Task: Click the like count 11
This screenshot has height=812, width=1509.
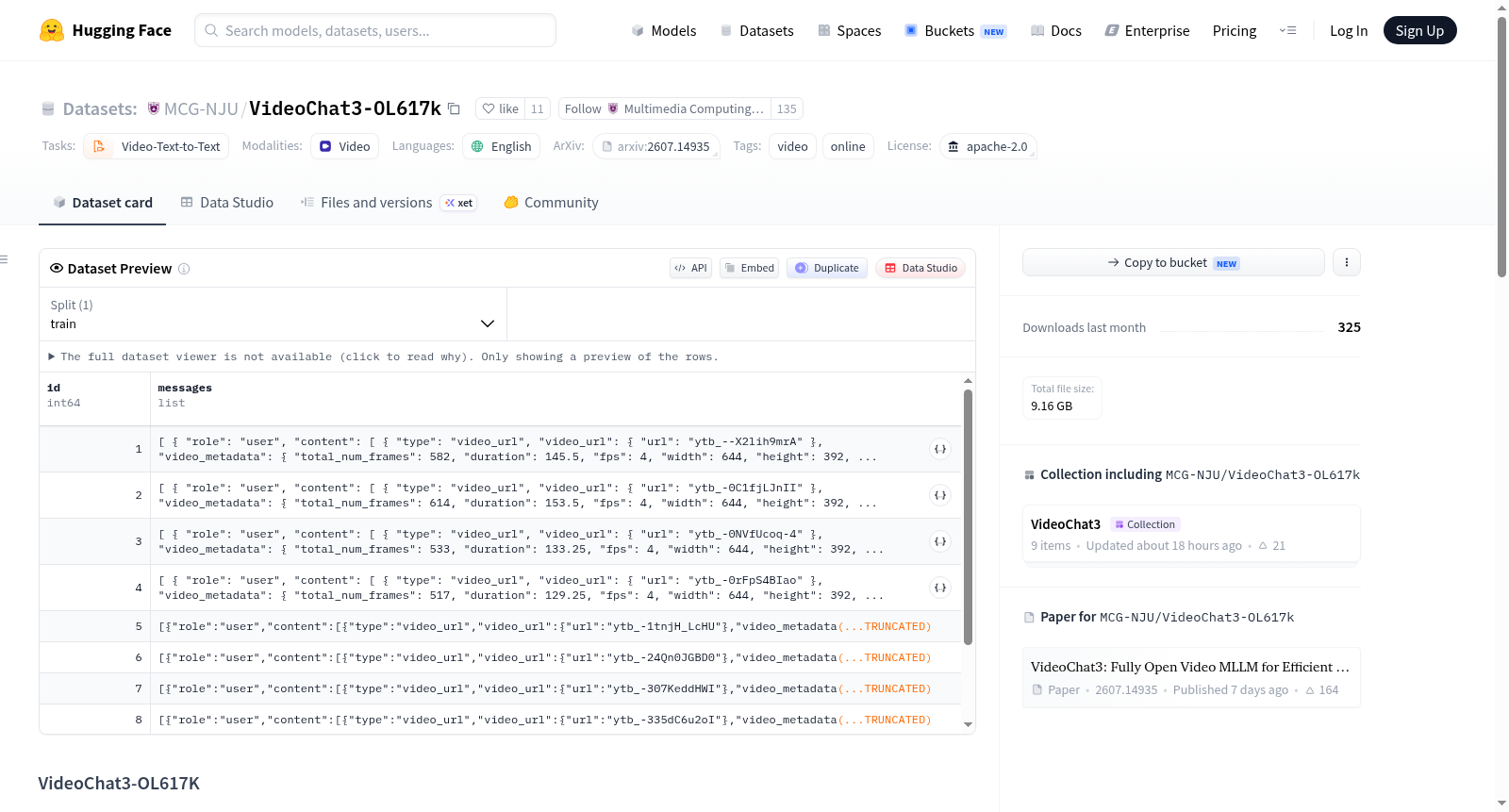Action: [x=538, y=108]
